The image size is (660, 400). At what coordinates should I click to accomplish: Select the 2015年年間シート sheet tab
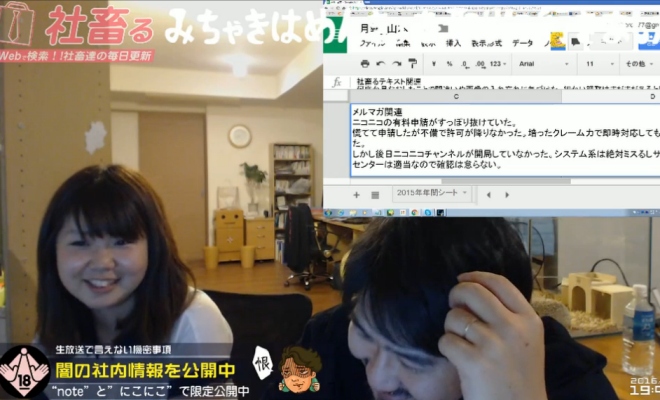coord(432,194)
